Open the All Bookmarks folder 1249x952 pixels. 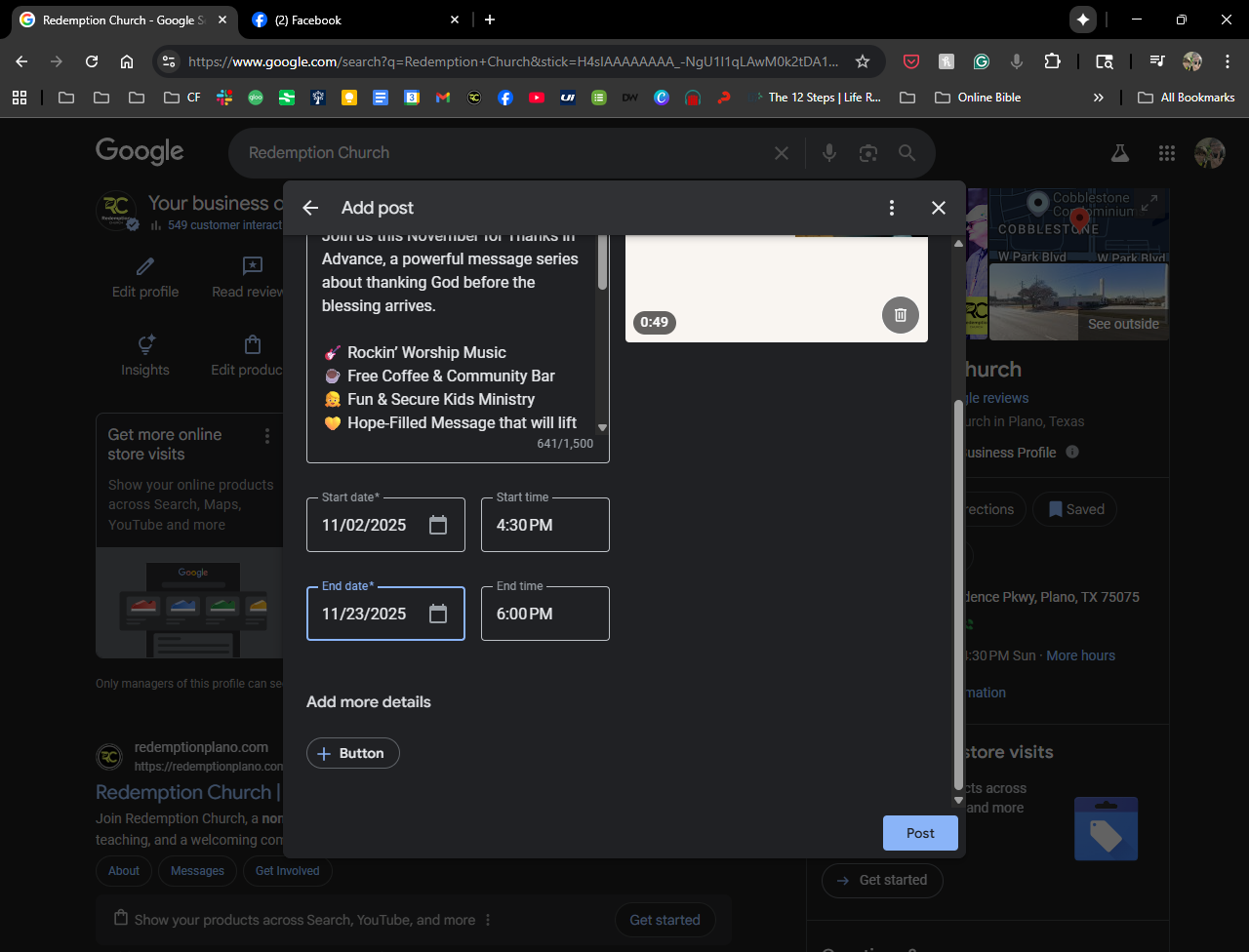click(1187, 98)
